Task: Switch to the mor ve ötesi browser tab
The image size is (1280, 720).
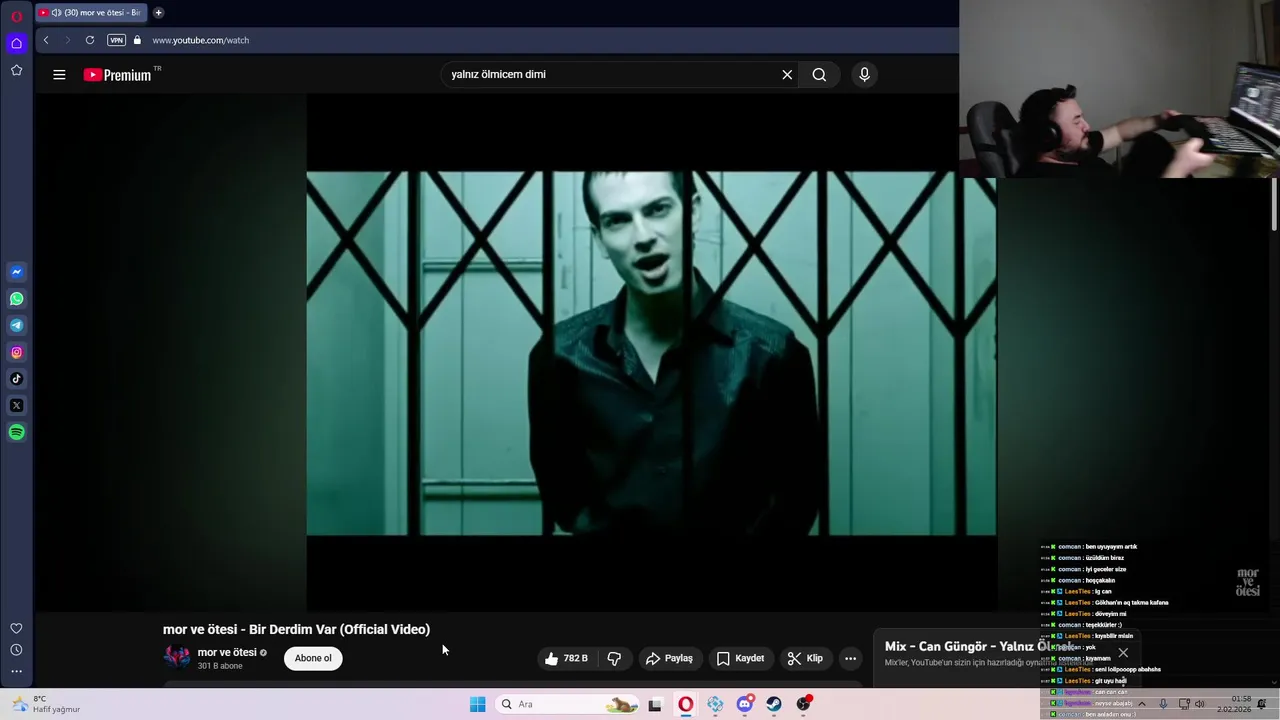Action: (x=90, y=13)
